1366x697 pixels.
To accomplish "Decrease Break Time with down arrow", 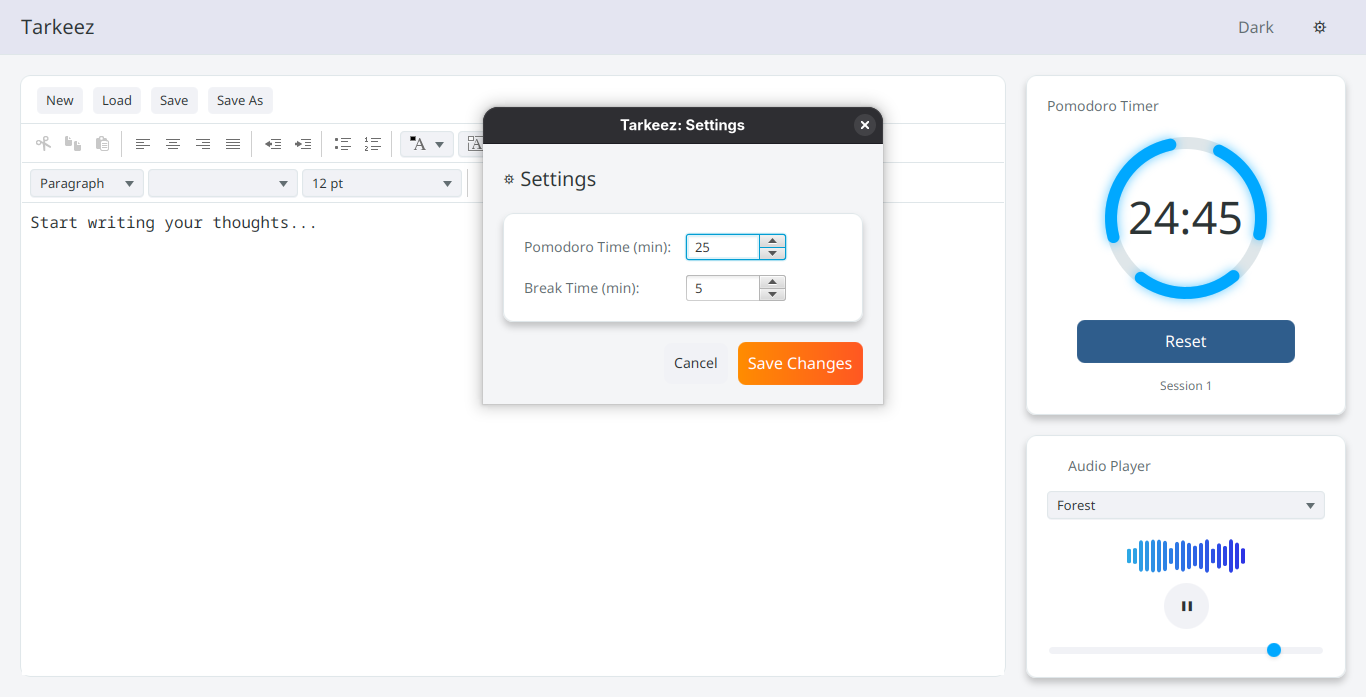I will coord(772,295).
